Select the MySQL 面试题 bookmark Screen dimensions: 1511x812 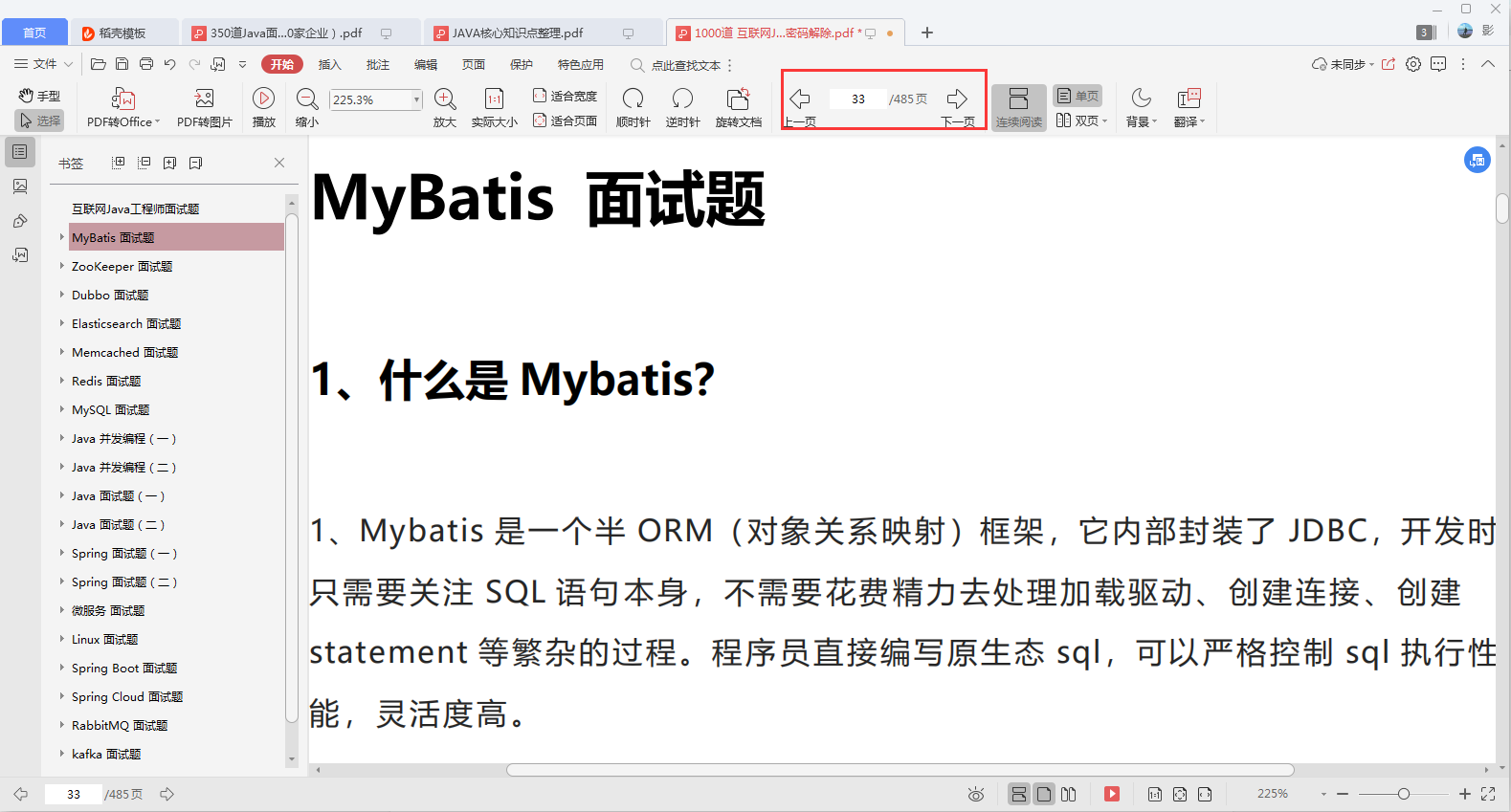coord(110,409)
